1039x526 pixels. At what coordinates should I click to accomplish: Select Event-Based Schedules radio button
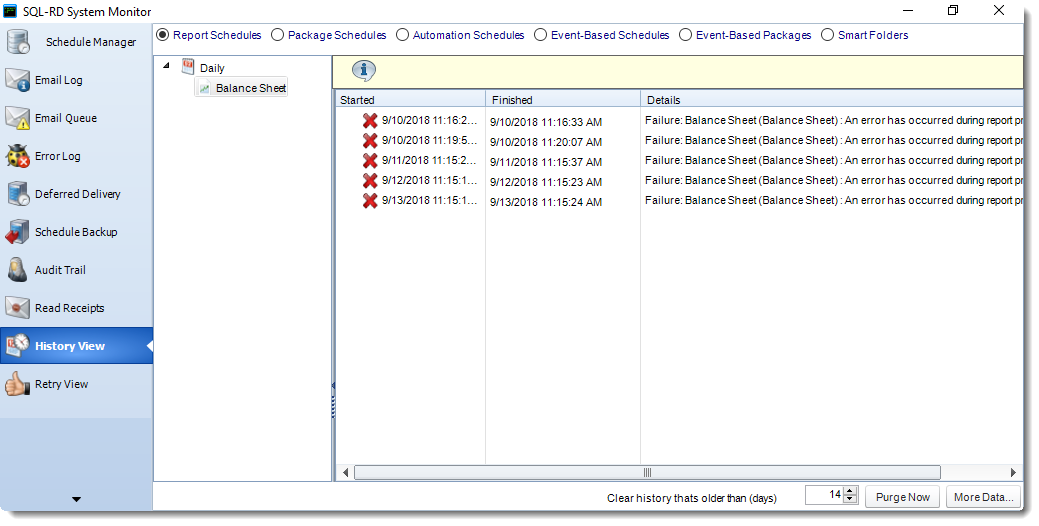[541, 34]
